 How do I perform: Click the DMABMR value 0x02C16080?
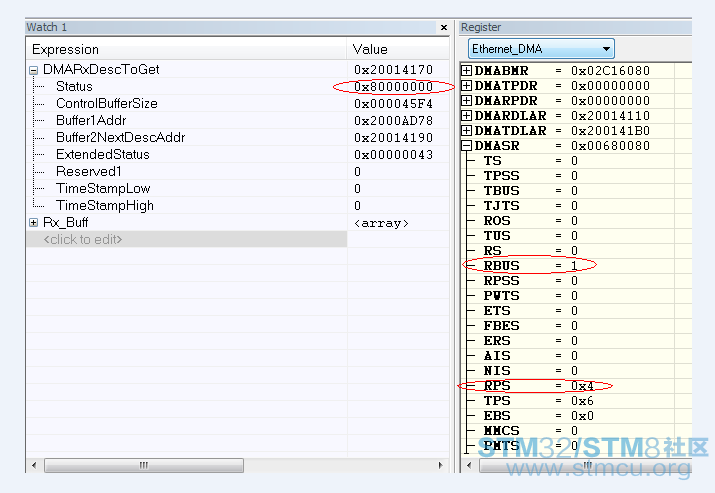point(611,71)
